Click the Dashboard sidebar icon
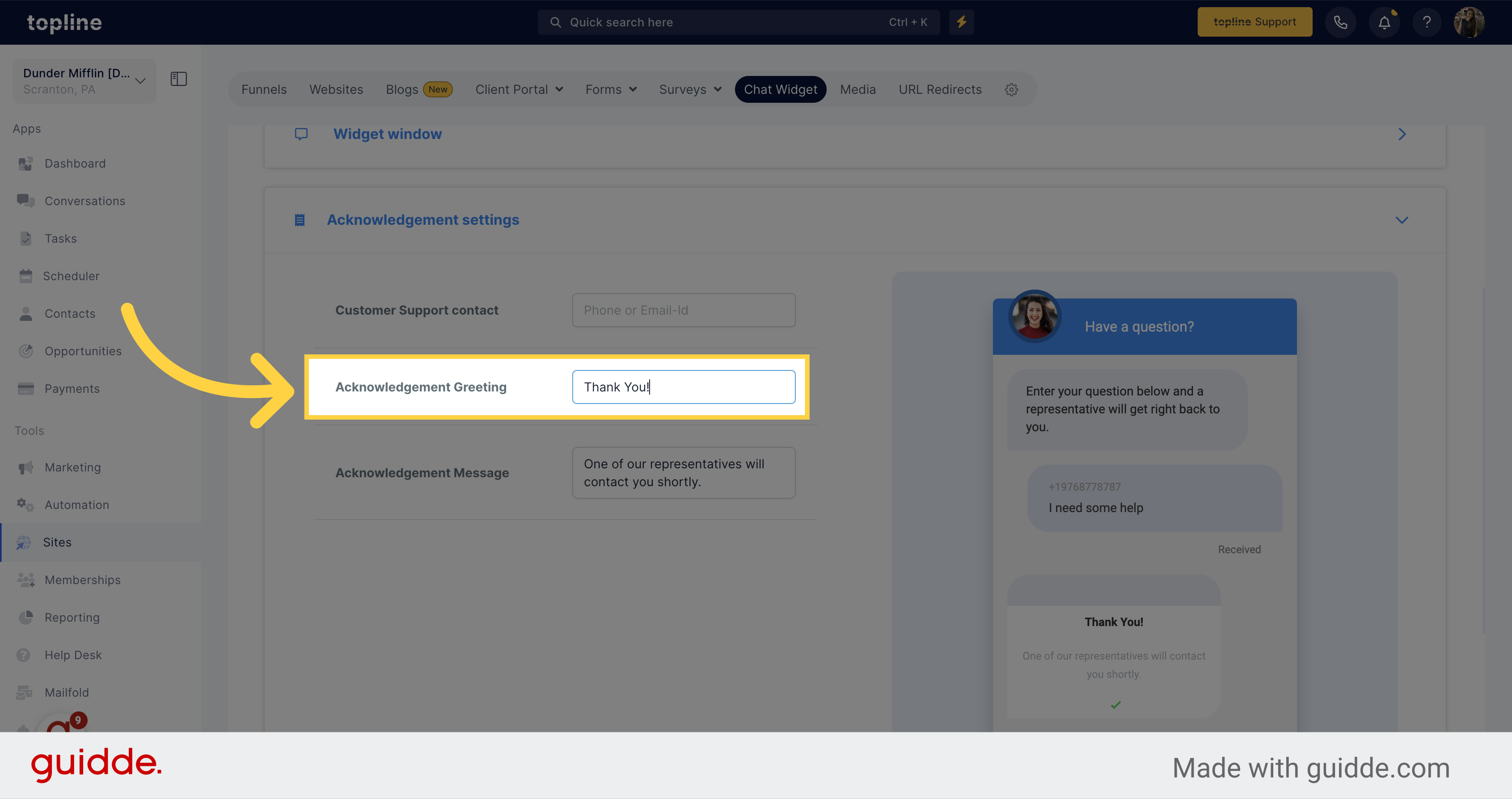Screen dimensions: 1512x799 click(x=26, y=163)
